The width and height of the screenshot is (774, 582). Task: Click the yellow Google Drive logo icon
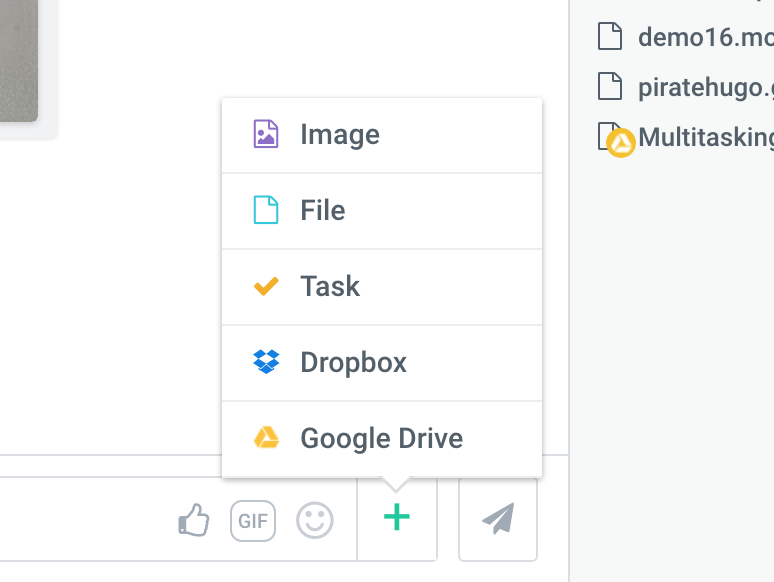tap(267, 437)
